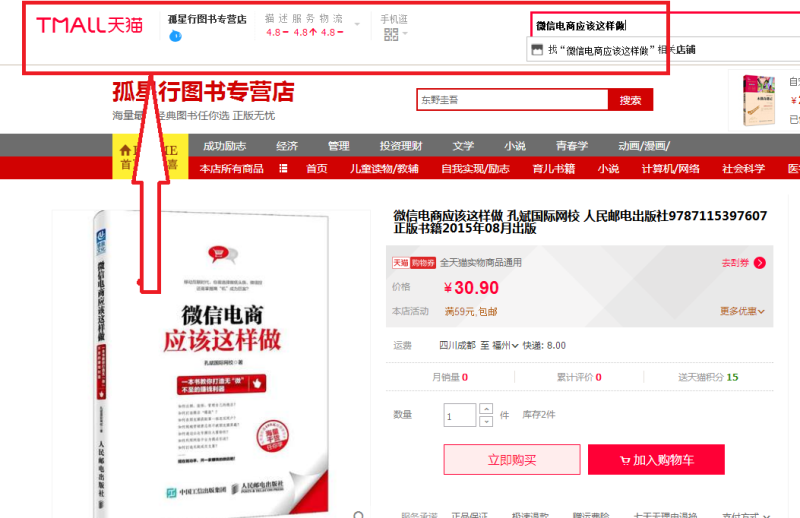Select the 投资理财 navigation item
The height and width of the screenshot is (518, 800).
coord(401,145)
